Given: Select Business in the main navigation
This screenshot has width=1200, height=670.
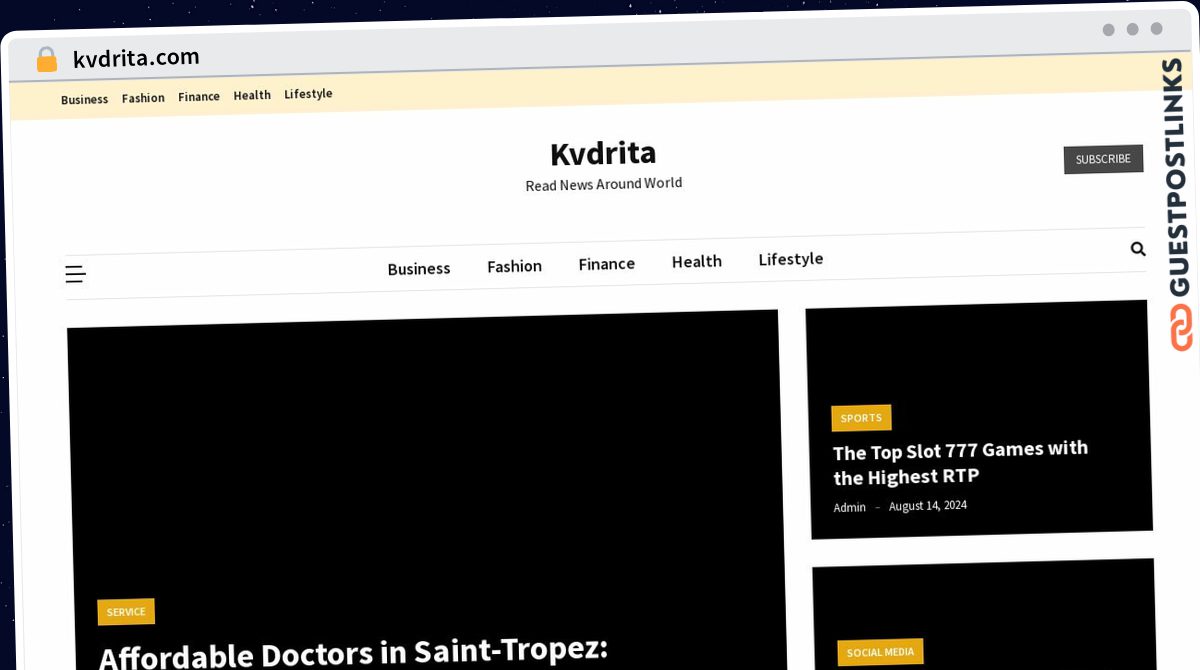Looking at the screenshot, I should click(419, 269).
